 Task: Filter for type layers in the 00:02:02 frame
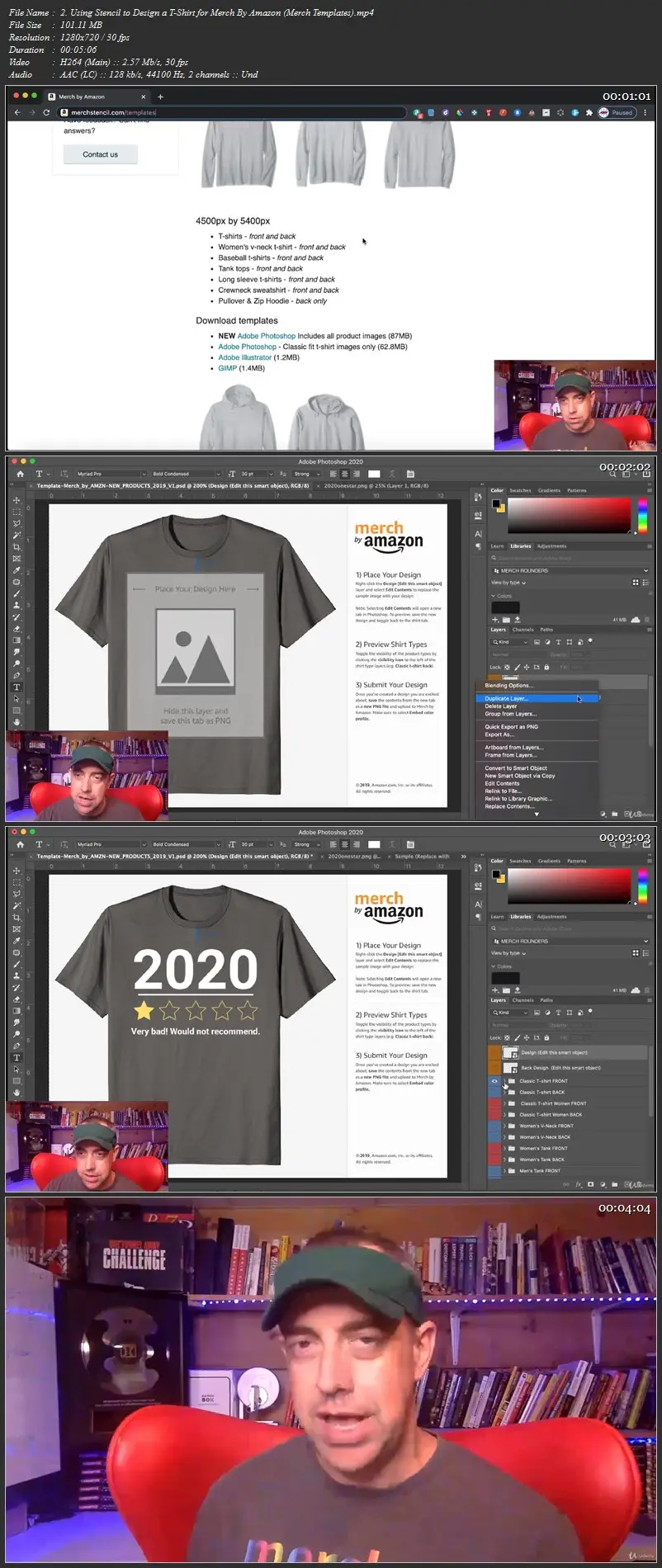click(558, 641)
